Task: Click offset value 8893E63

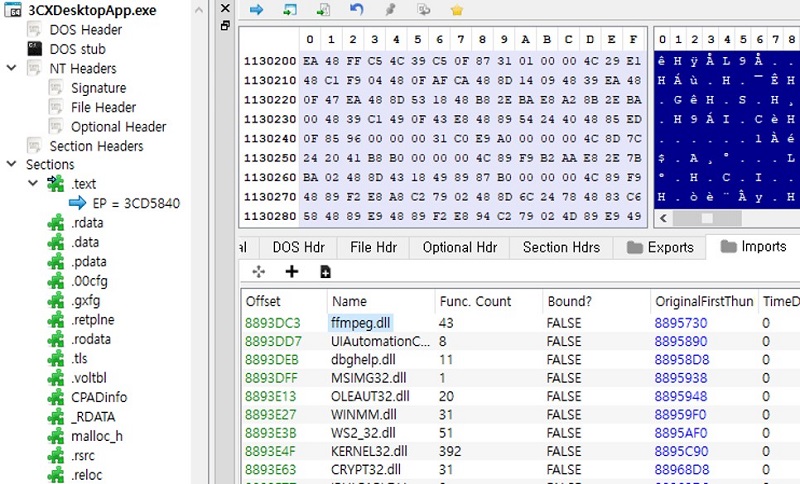Action: click(x=270, y=470)
